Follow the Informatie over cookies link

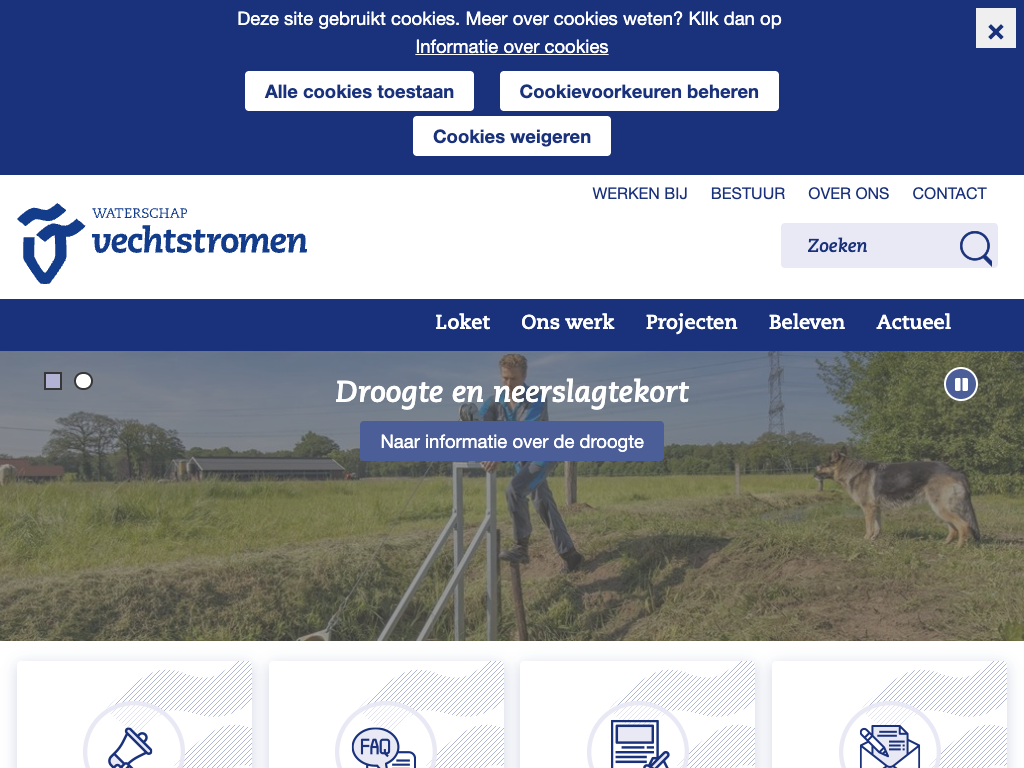click(512, 47)
